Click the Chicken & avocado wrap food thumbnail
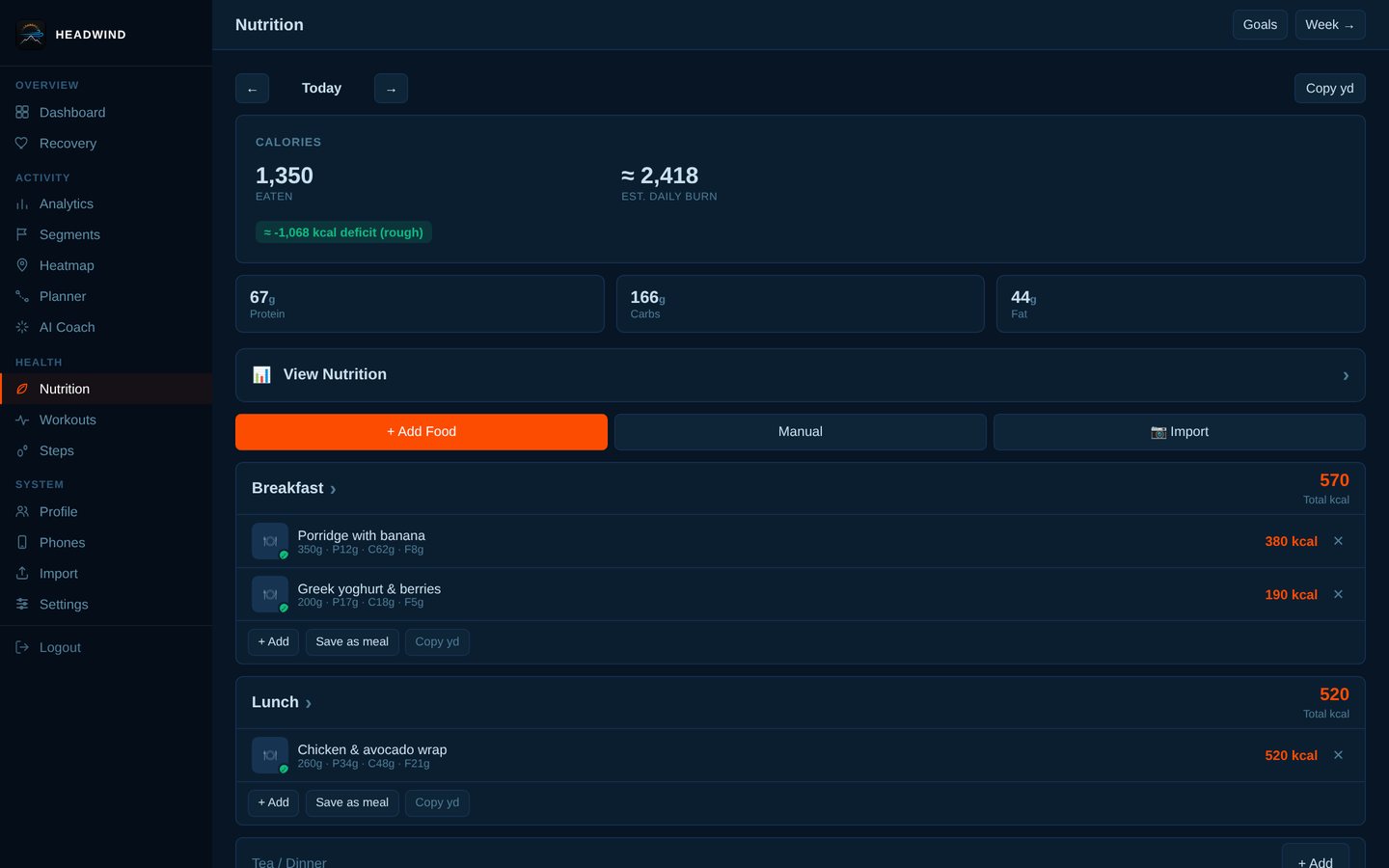 (270, 756)
